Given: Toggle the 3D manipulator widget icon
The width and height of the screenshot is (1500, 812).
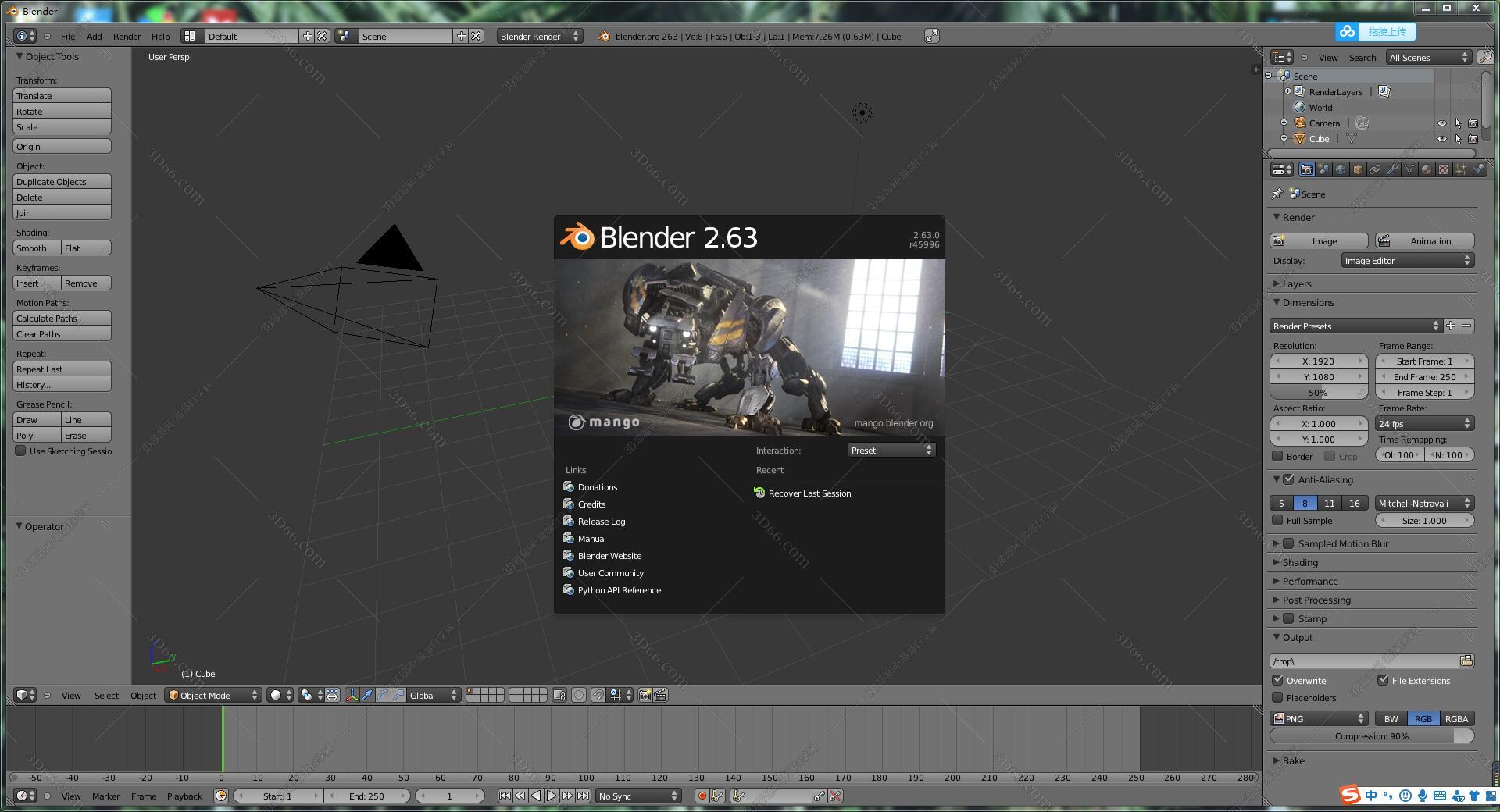Looking at the screenshot, I should click(x=352, y=695).
